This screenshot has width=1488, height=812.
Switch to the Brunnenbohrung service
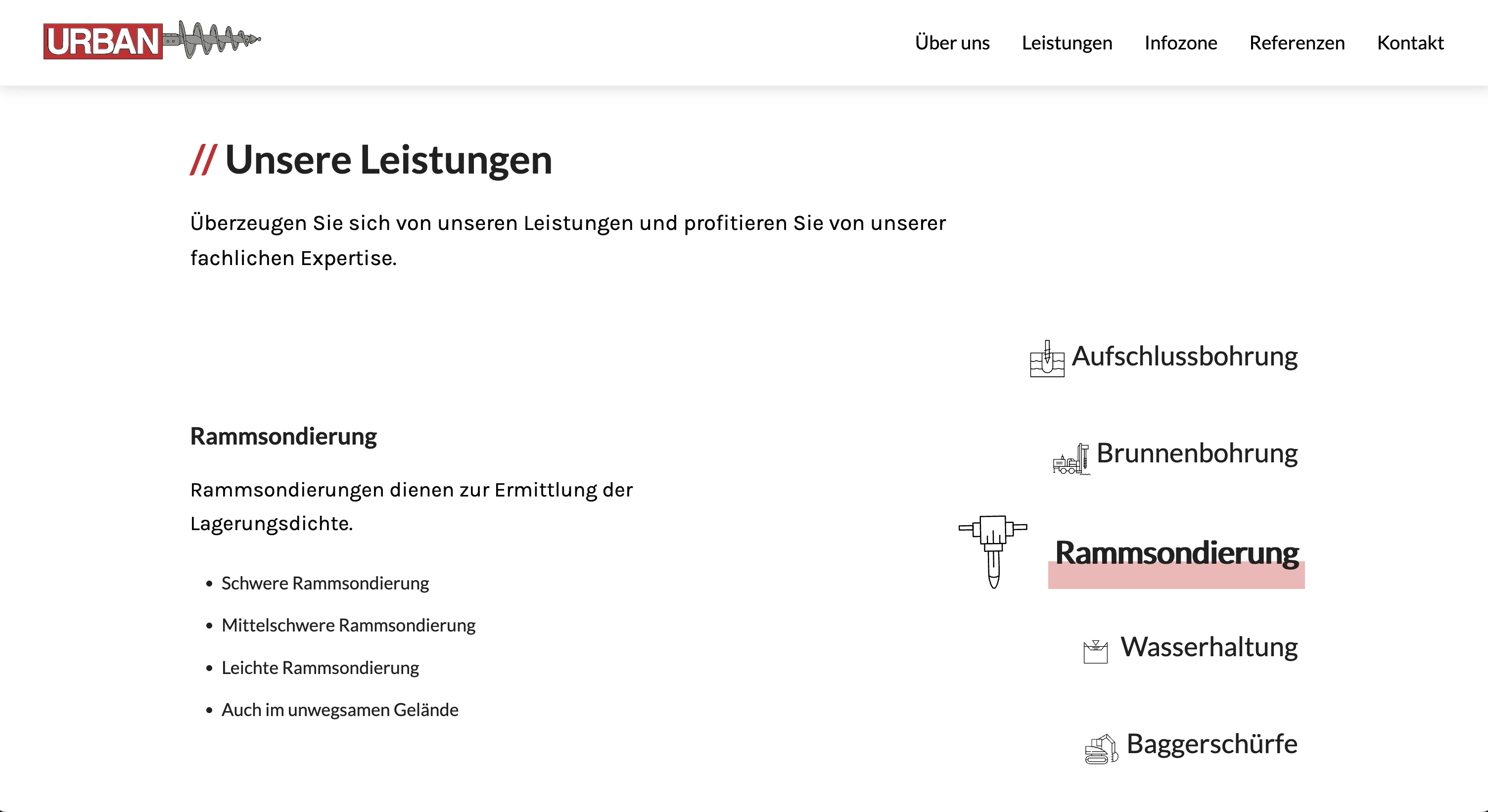(1196, 453)
